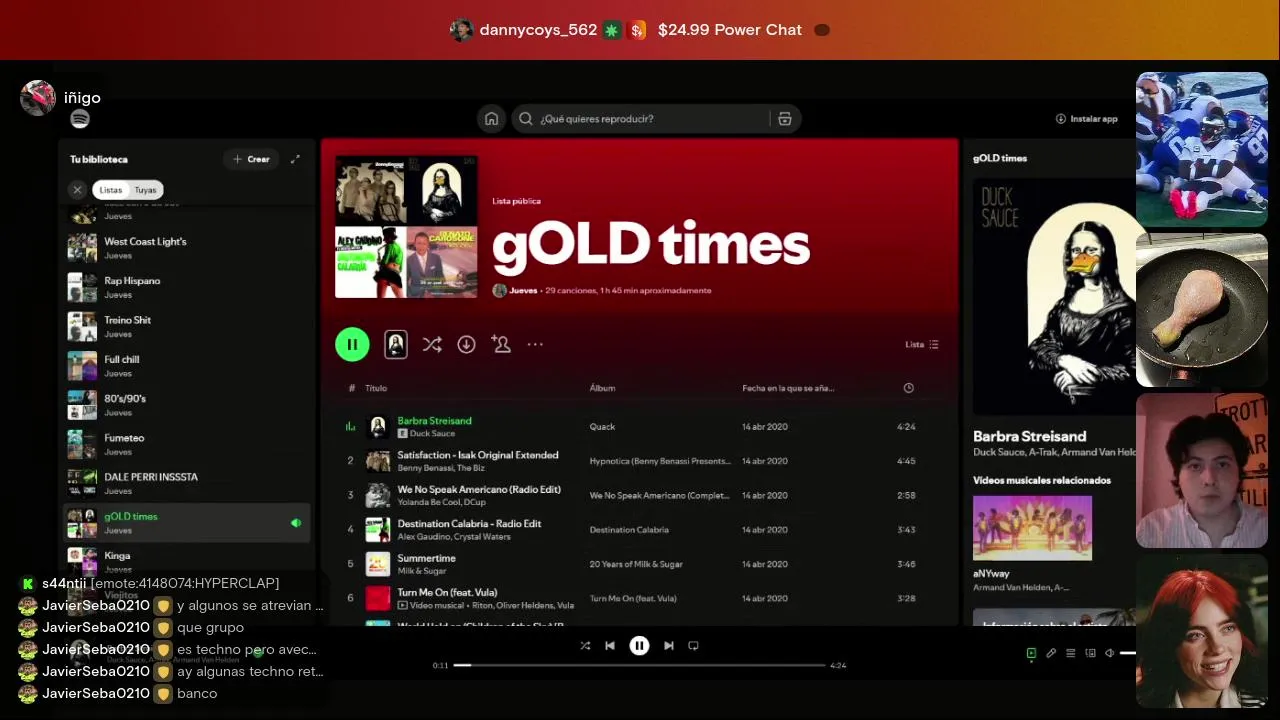The image size is (1280, 720).
Task: Open Jueves profile link under title
Action: pyautogui.click(x=523, y=291)
